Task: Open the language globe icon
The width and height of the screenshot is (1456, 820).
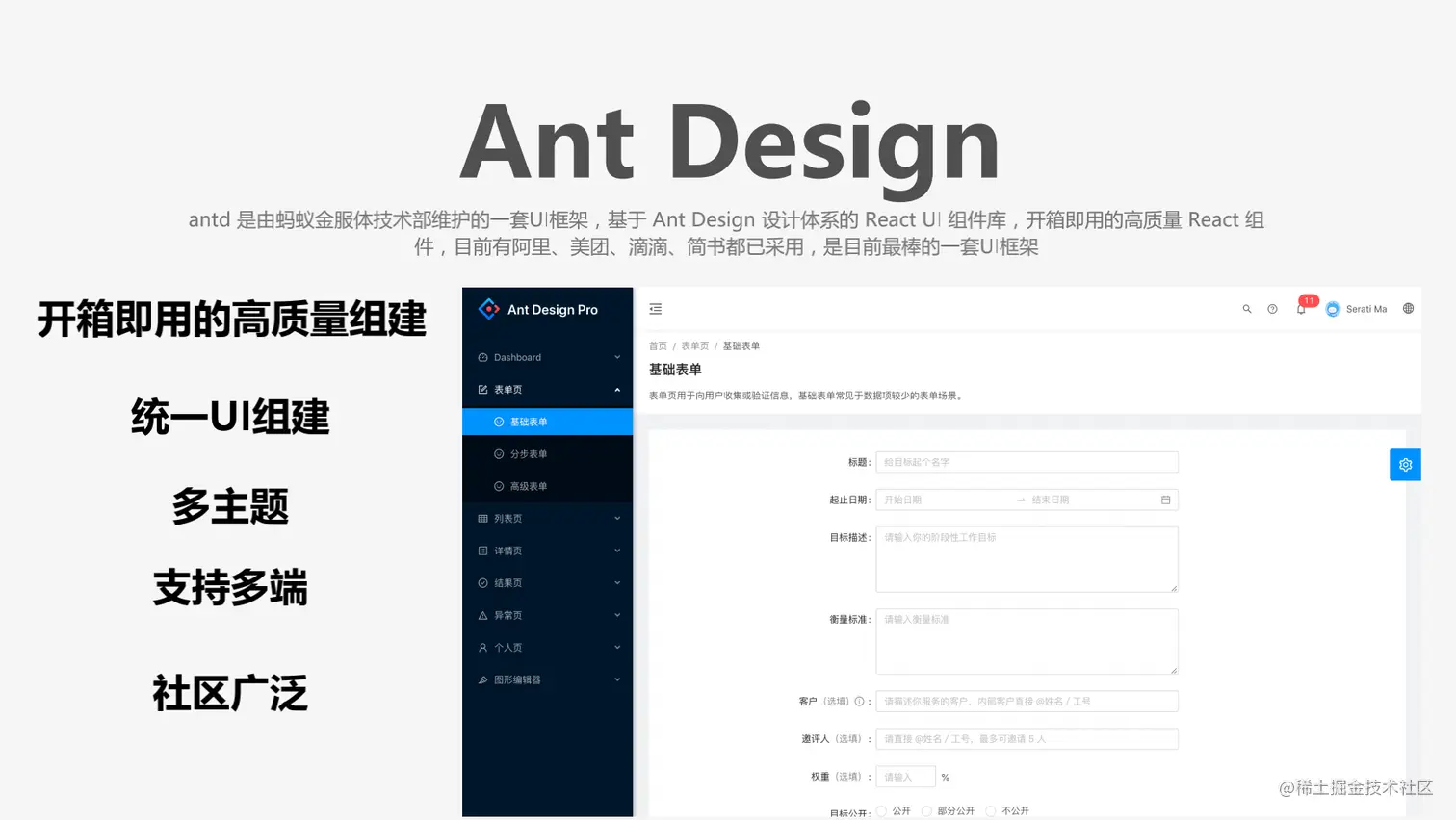Action: (1408, 309)
